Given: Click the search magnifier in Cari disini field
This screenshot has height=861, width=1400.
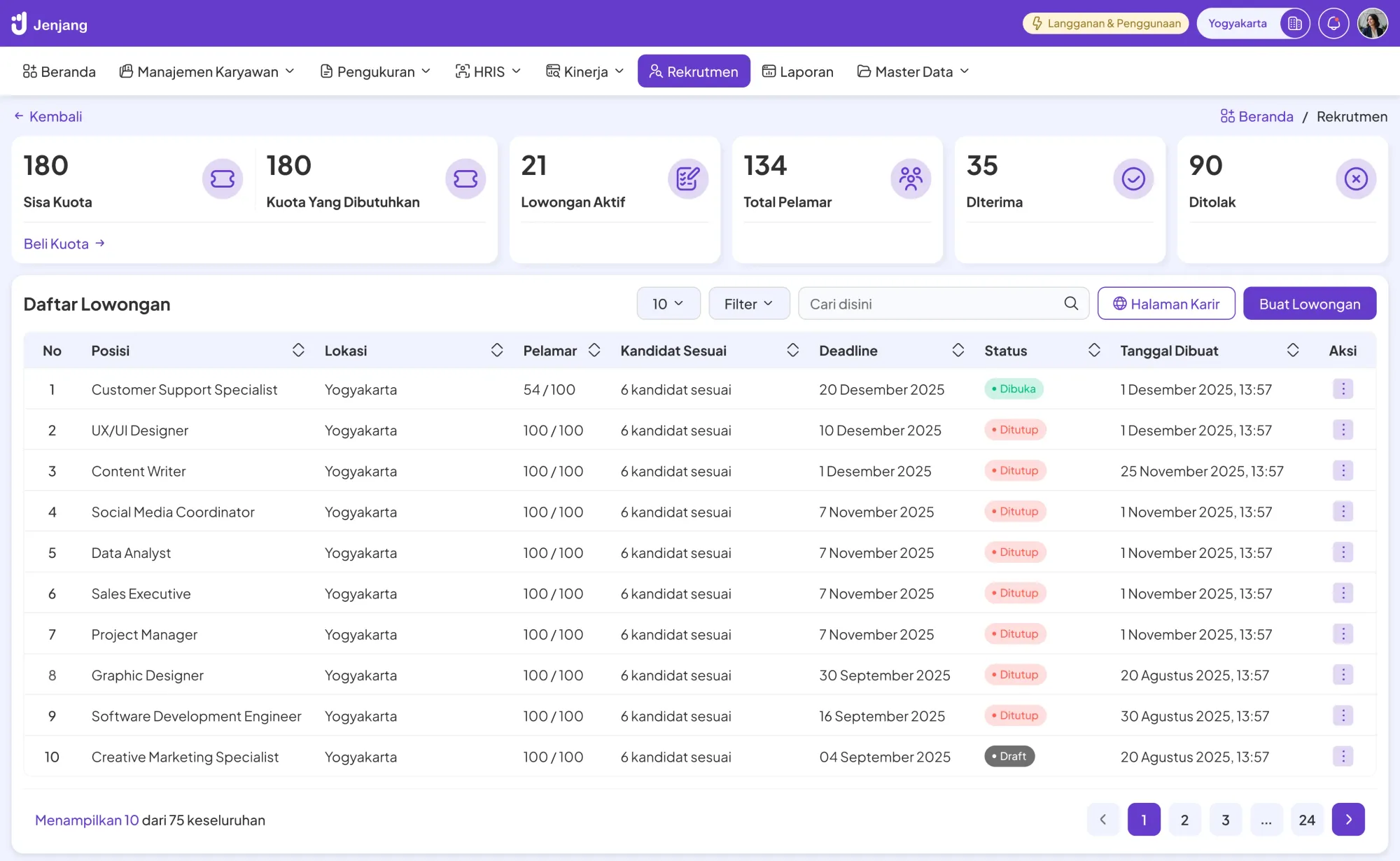Looking at the screenshot, I should coord(1070,303).
